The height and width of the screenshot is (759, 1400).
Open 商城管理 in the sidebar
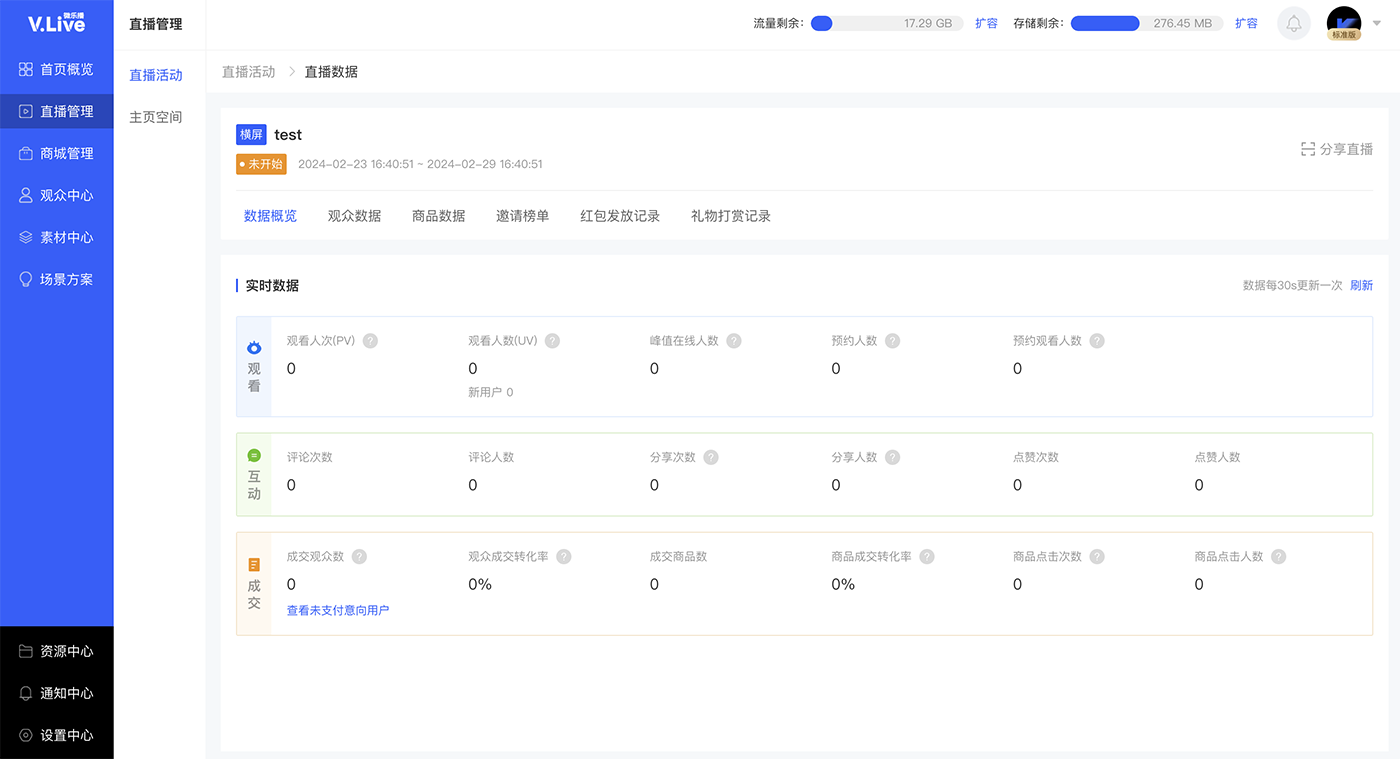coord(57,154)
